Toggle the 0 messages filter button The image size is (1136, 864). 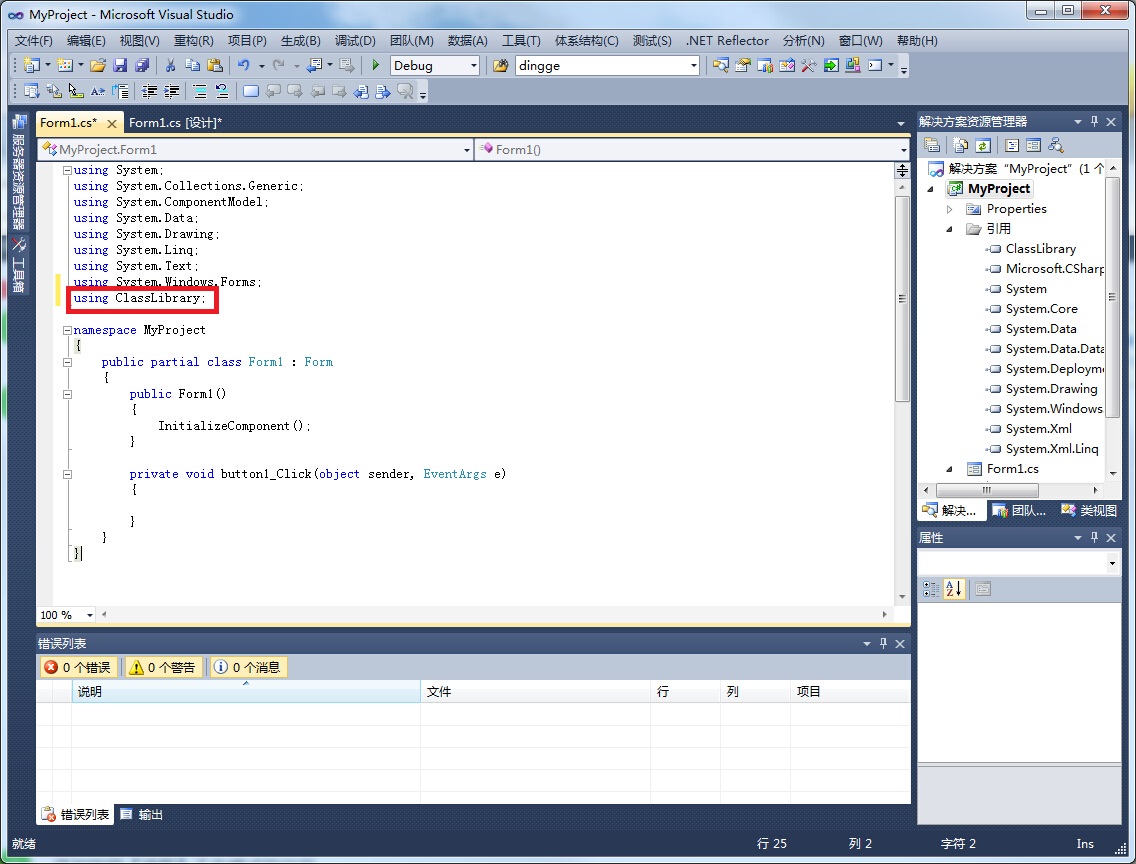(248, 667)
